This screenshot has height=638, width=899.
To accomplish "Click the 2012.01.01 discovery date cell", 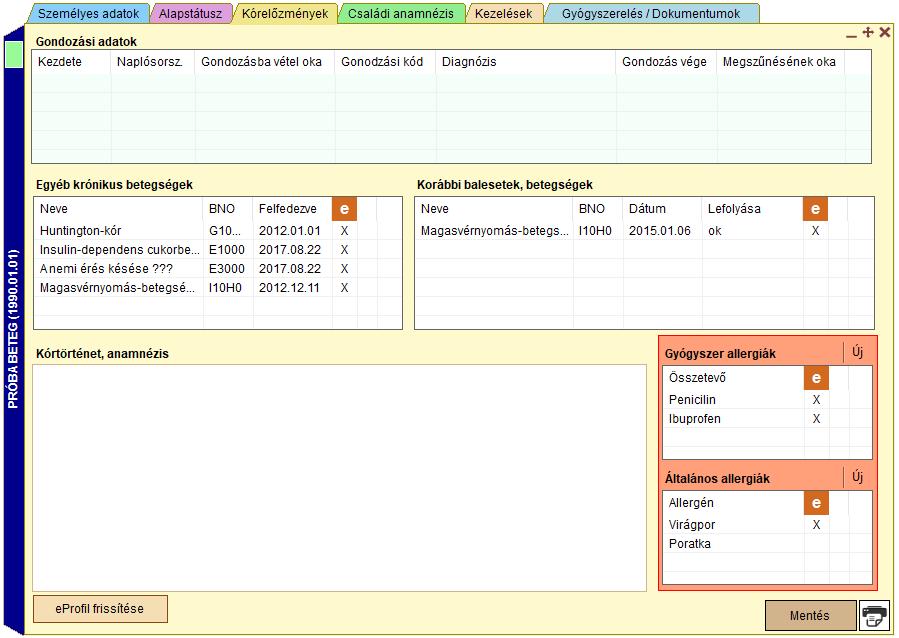I will pos(290,230).
